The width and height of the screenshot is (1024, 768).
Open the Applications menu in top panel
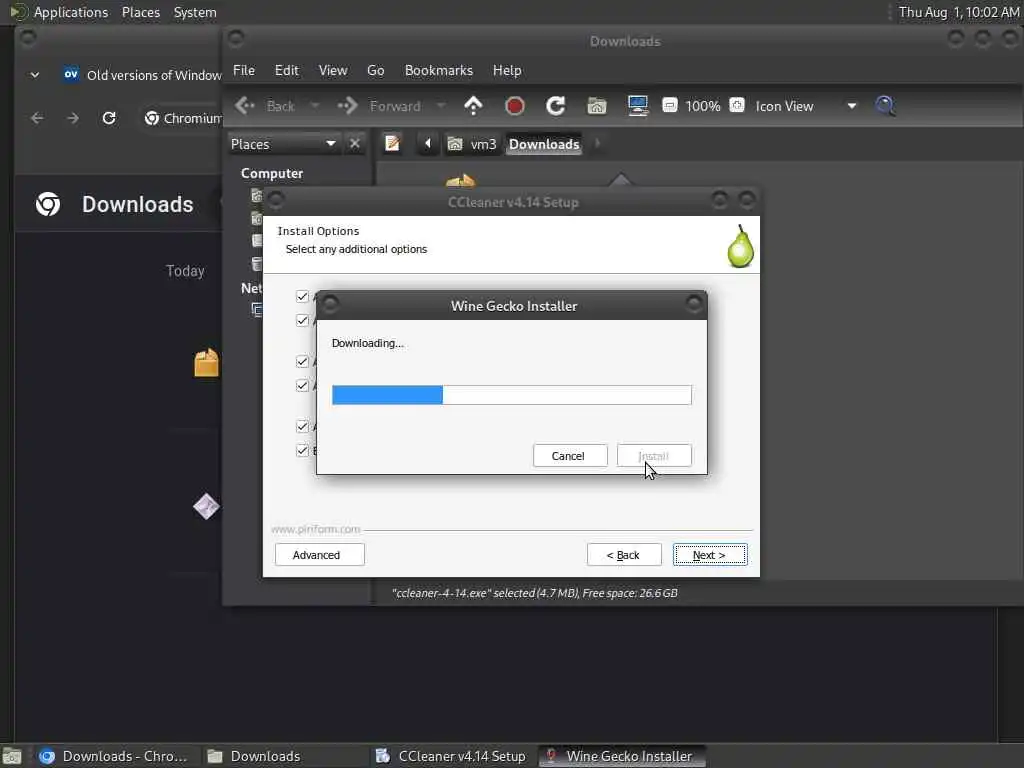71,12
